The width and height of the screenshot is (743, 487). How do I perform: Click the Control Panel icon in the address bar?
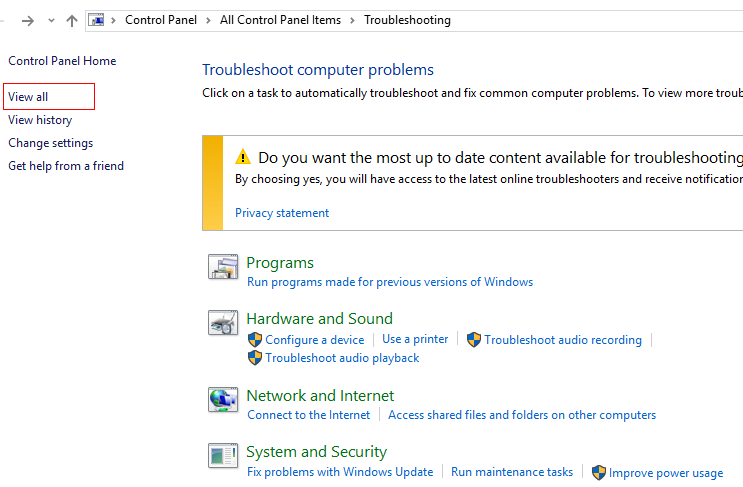pyautogui.click(x=96, y=20)
